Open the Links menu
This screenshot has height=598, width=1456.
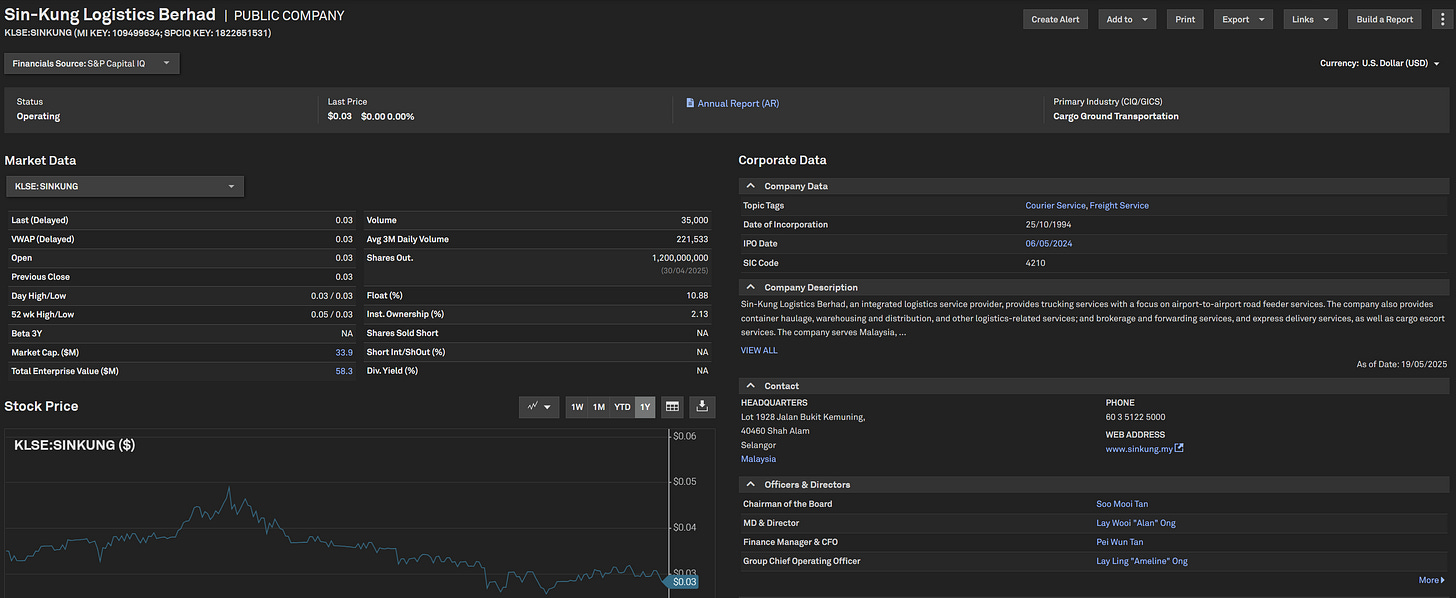(1310, 19)
